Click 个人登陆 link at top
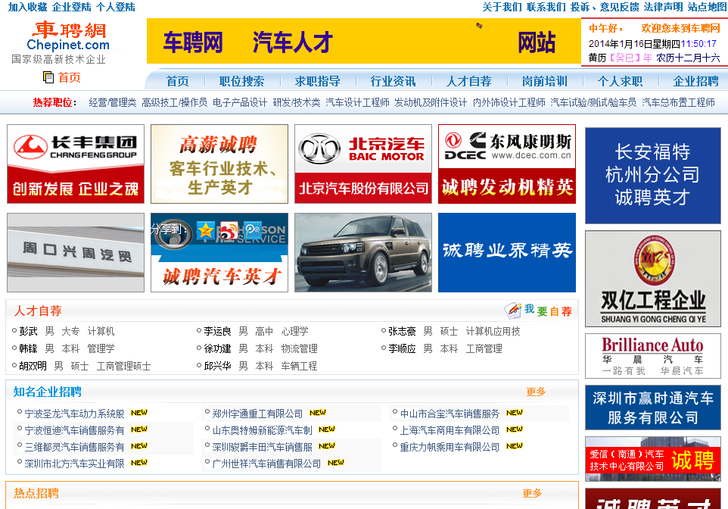Image resolution: width=728 pixels, height=509 pixels. 116,7
